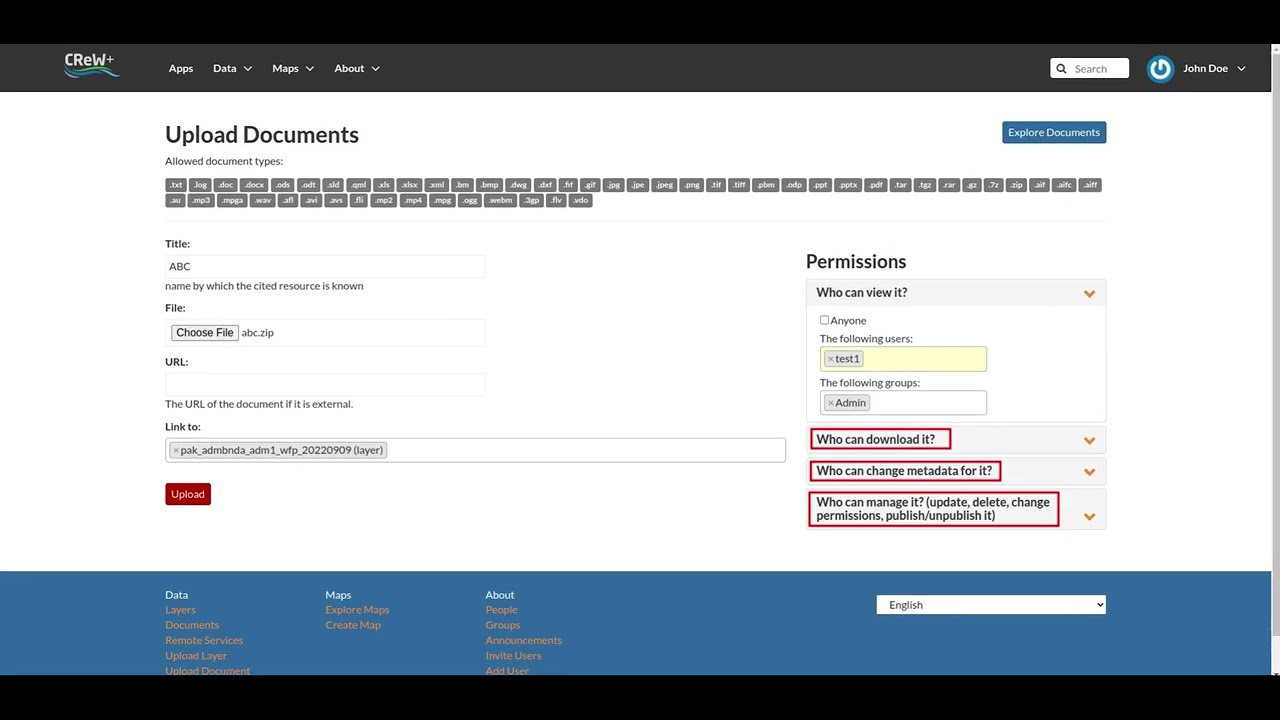Viewport: 1280px width, 720px height.
Task: Remove the Admin group tag with its x
Action: tap(830, 403)
